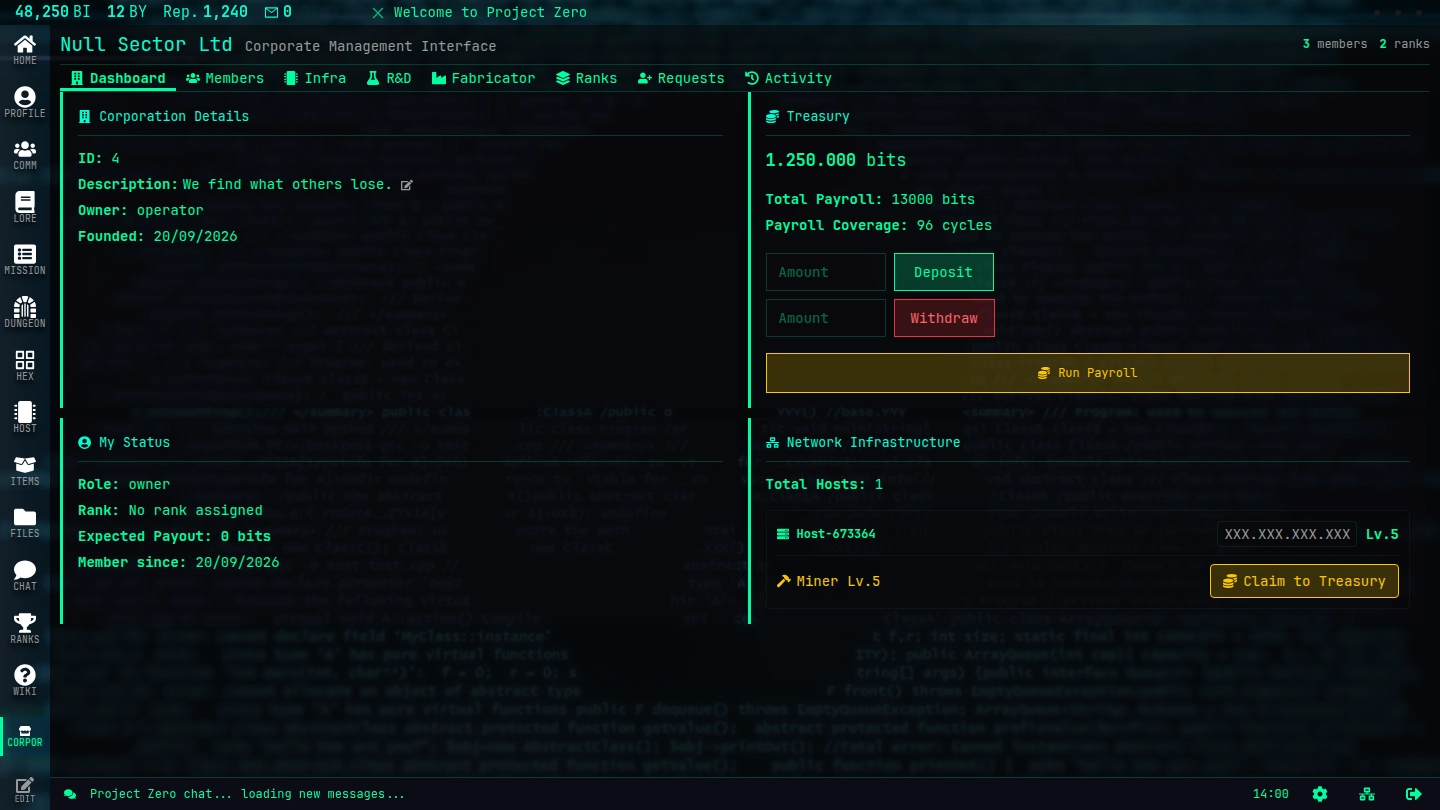Focus the withdraw Amount field
1440x810 pixels.
click(826, 318)
